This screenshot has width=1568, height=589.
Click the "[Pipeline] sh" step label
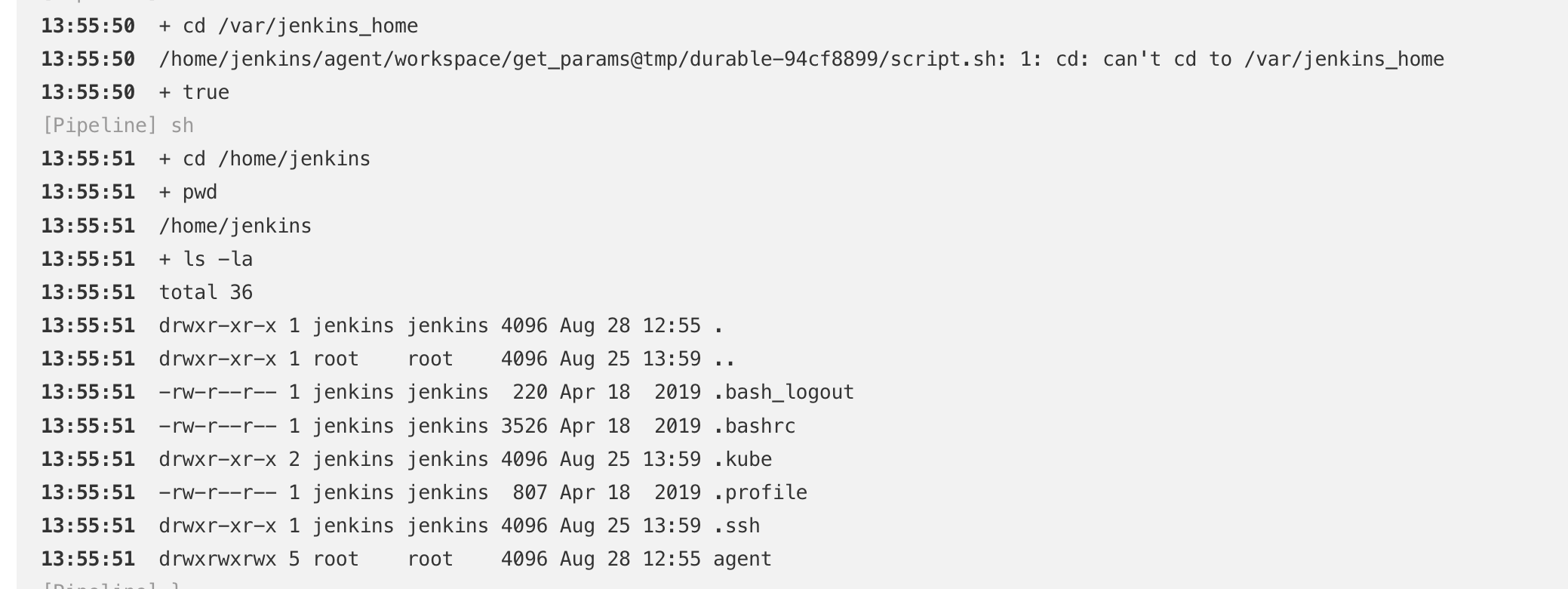pos(118,125)
